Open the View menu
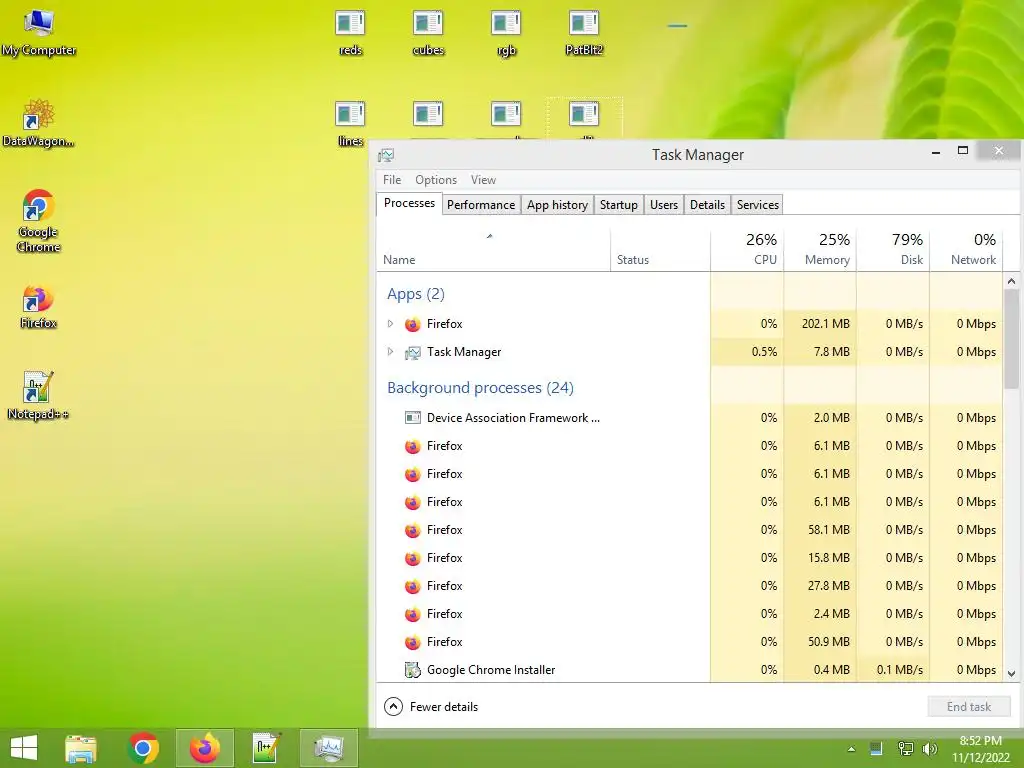This screenshot has height=768, width=1024. (x=483, y=180)
